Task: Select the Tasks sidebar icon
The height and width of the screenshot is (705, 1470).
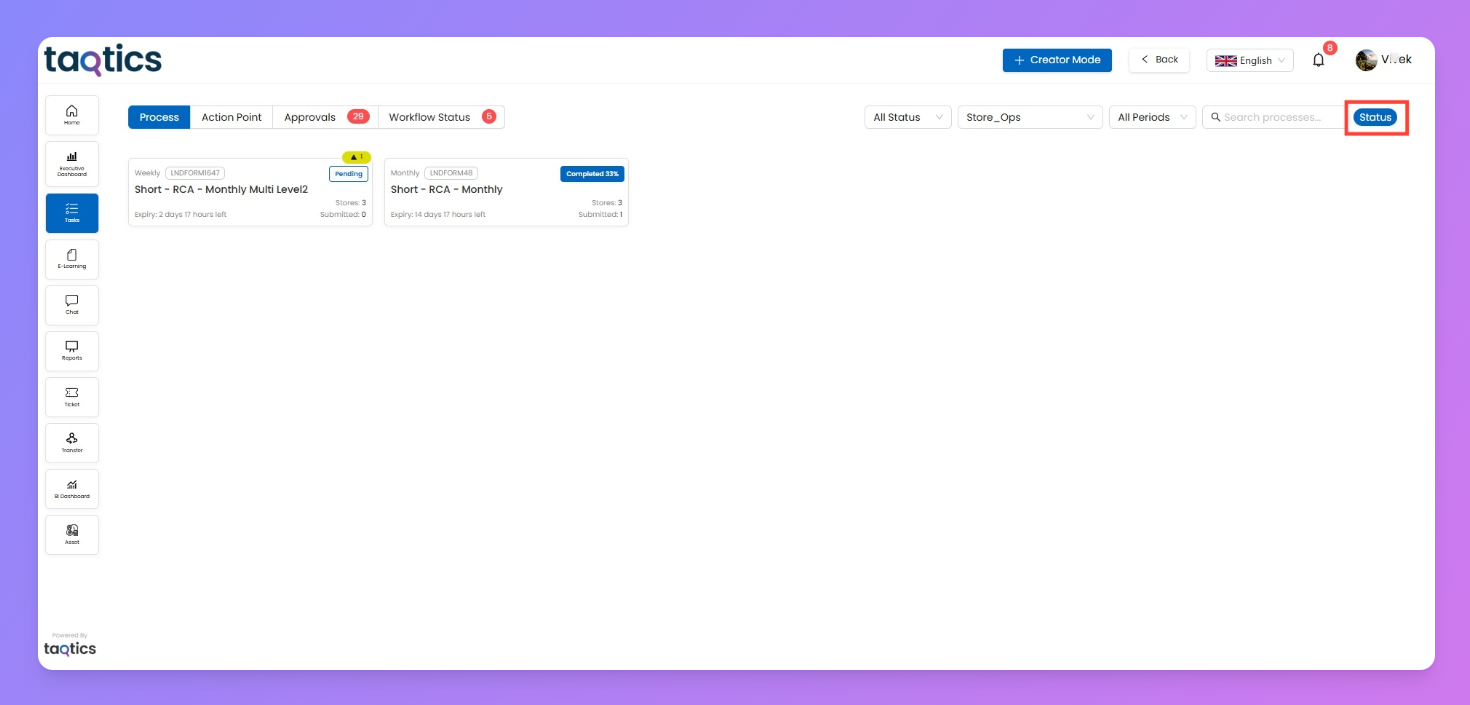Action: pyautogui.click(x=72, y=213)
